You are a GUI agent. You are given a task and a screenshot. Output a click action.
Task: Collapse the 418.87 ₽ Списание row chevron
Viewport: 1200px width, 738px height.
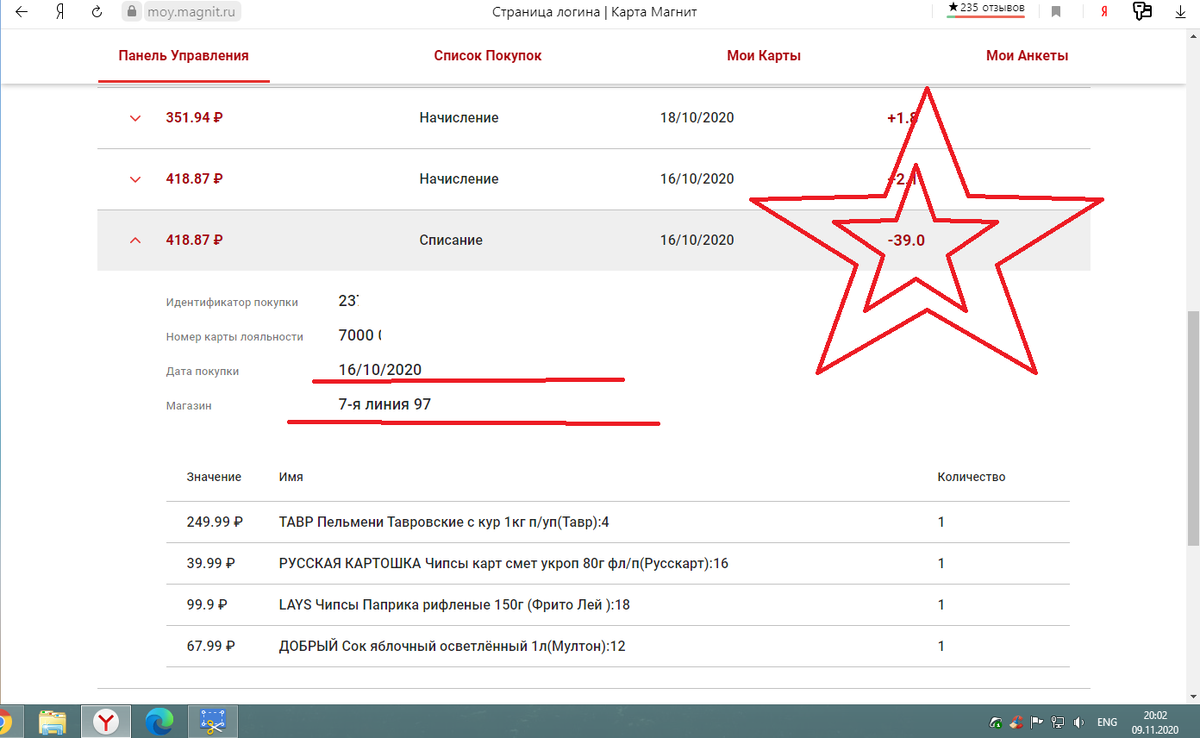point(135,240)
